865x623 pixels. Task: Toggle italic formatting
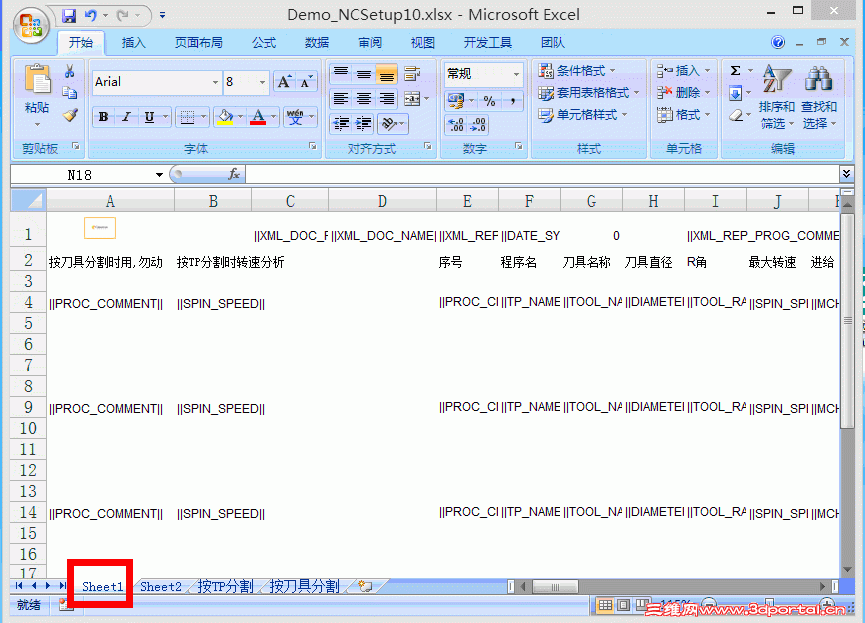tap(126, 117)
